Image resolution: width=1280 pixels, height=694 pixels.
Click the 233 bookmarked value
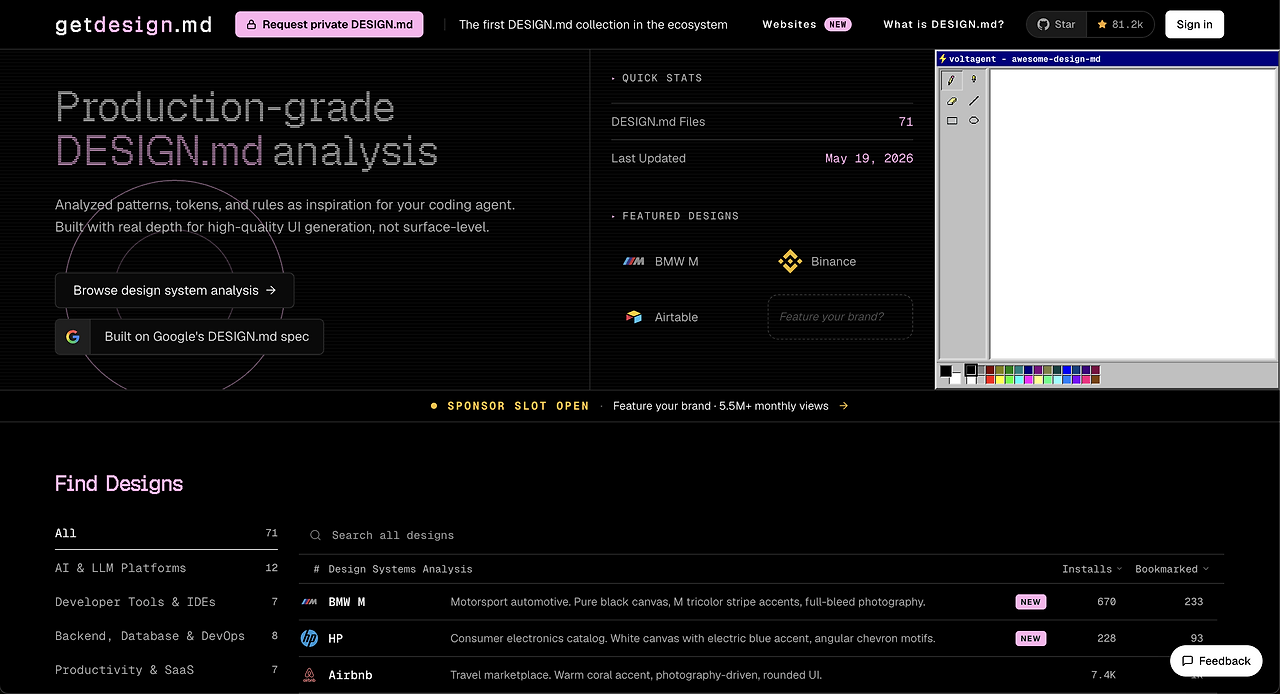coord(1193,602)
